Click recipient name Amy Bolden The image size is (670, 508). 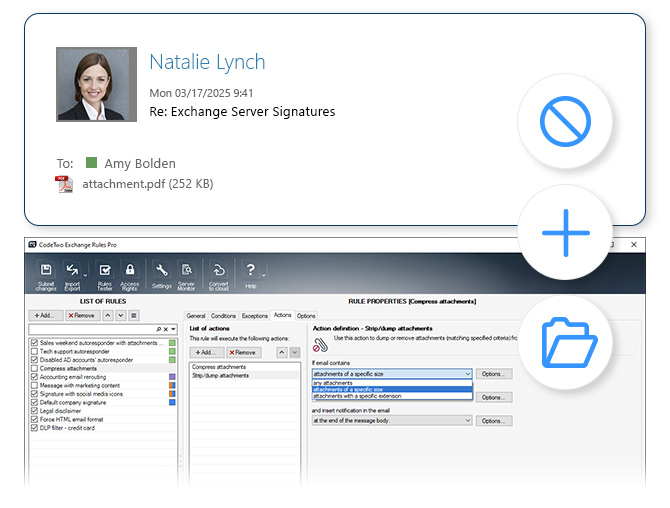point(140,163)
